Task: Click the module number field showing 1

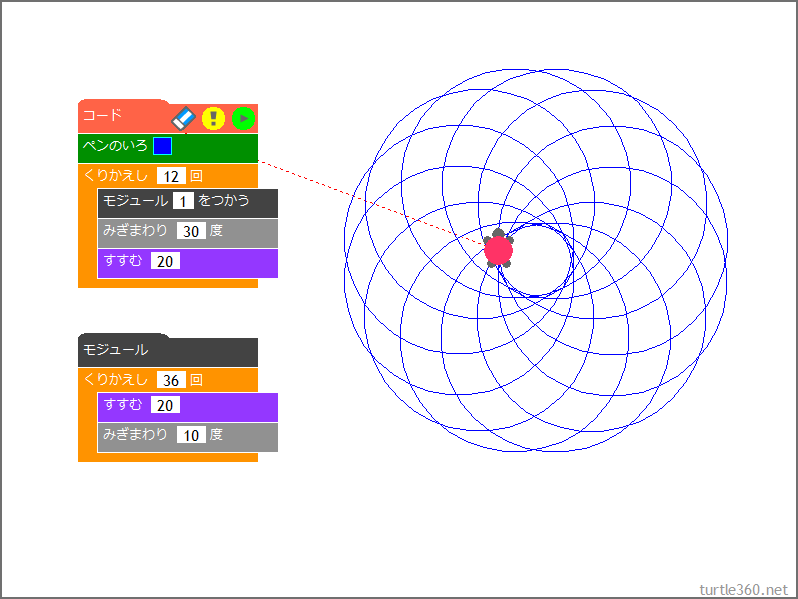Action: pos(183,201)
